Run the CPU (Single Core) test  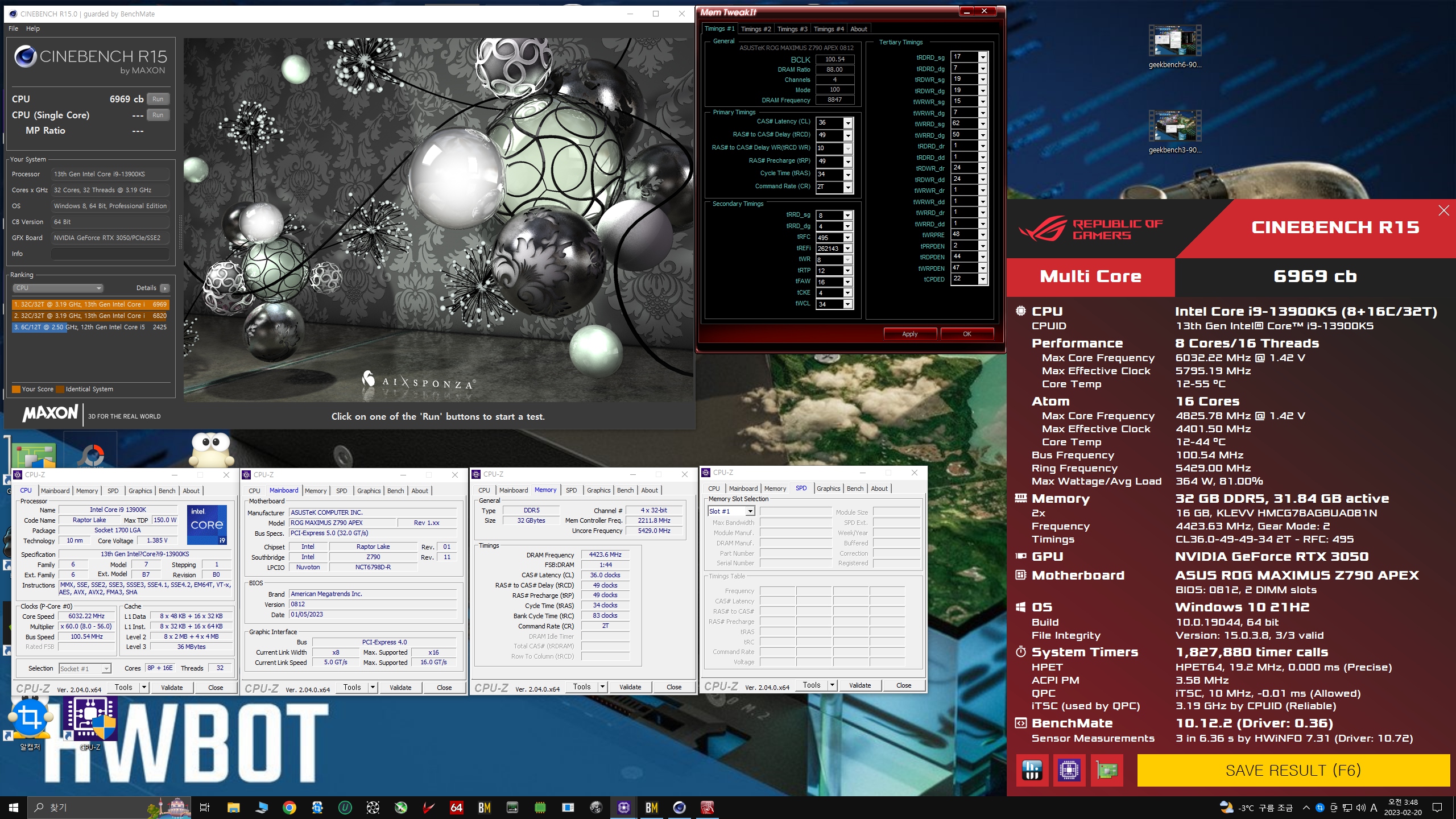(158, 115)
